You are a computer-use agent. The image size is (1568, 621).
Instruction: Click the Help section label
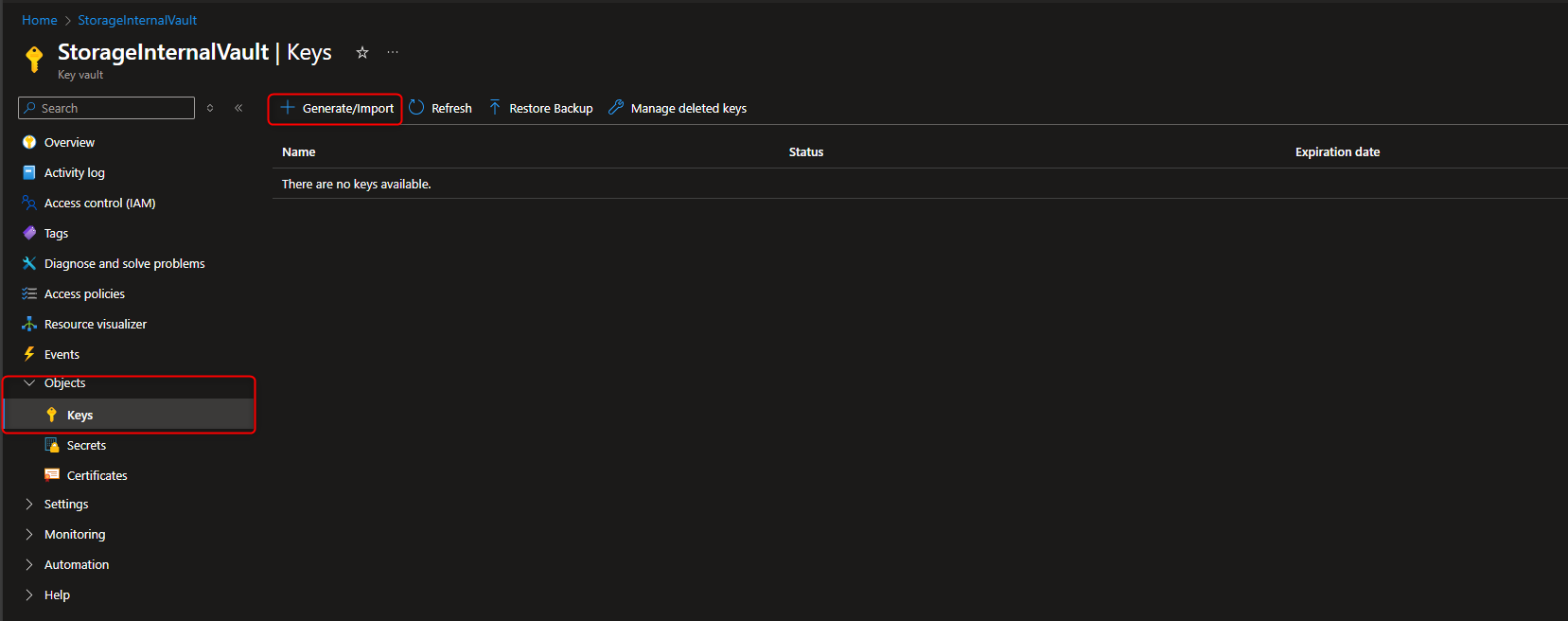coord(57,594)
